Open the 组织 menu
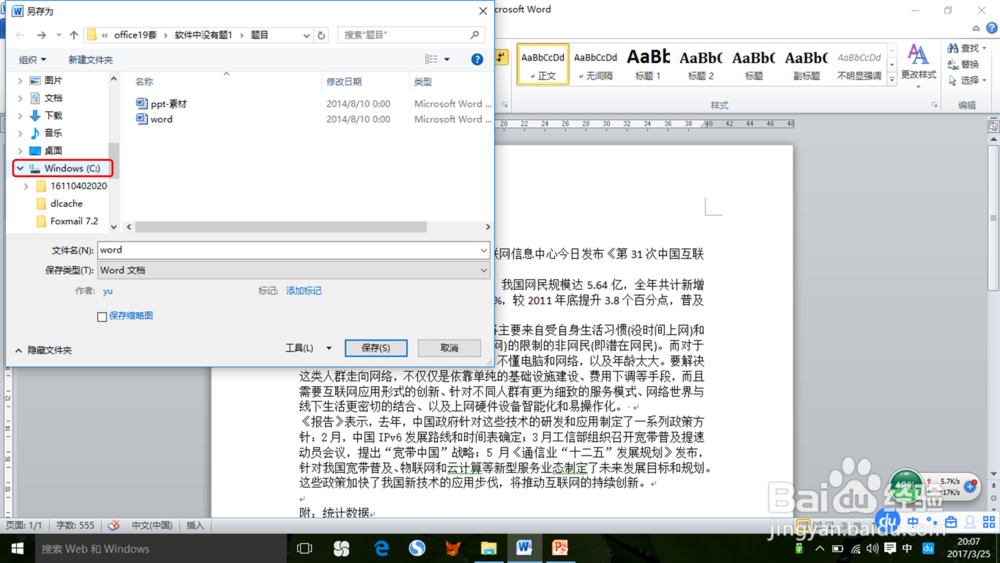1000x563 pixels. tap(33, 59)
